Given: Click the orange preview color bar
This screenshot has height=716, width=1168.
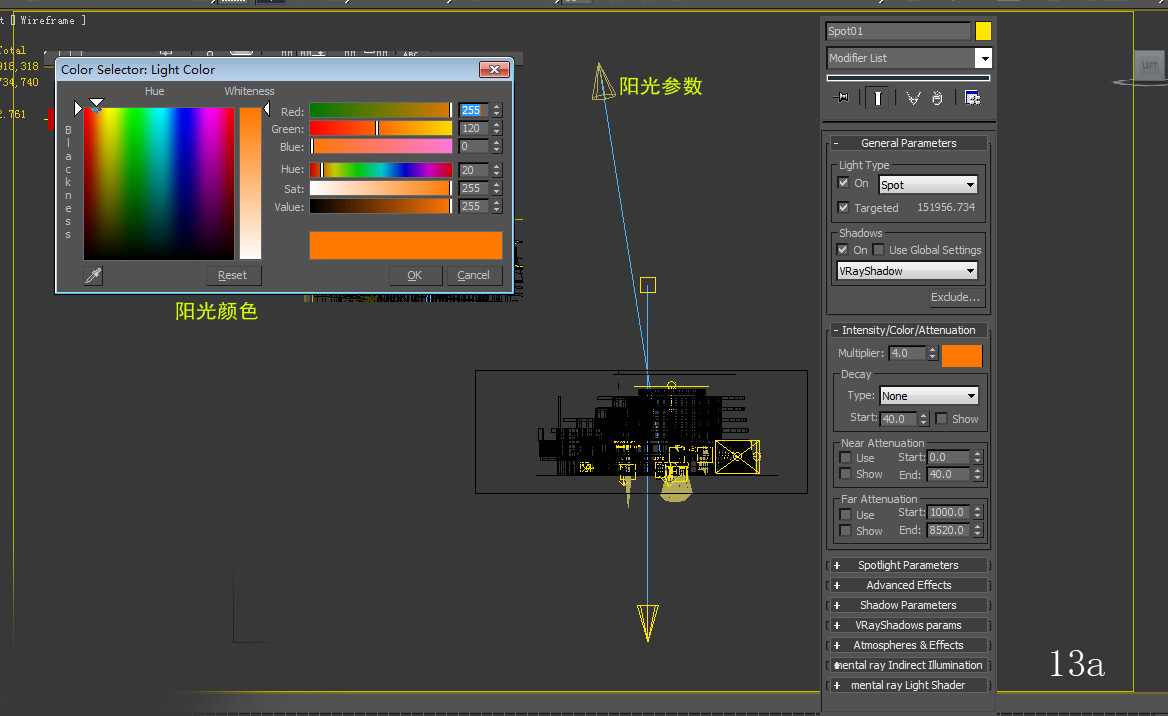Looking at the screenshot, I should coord(405,245).
